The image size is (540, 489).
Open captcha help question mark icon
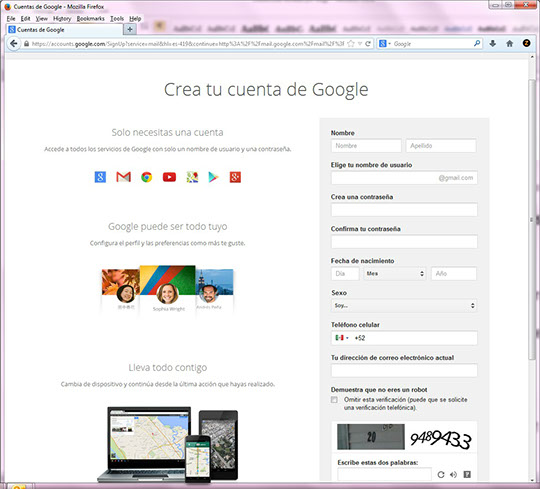(x=467, y=475)
